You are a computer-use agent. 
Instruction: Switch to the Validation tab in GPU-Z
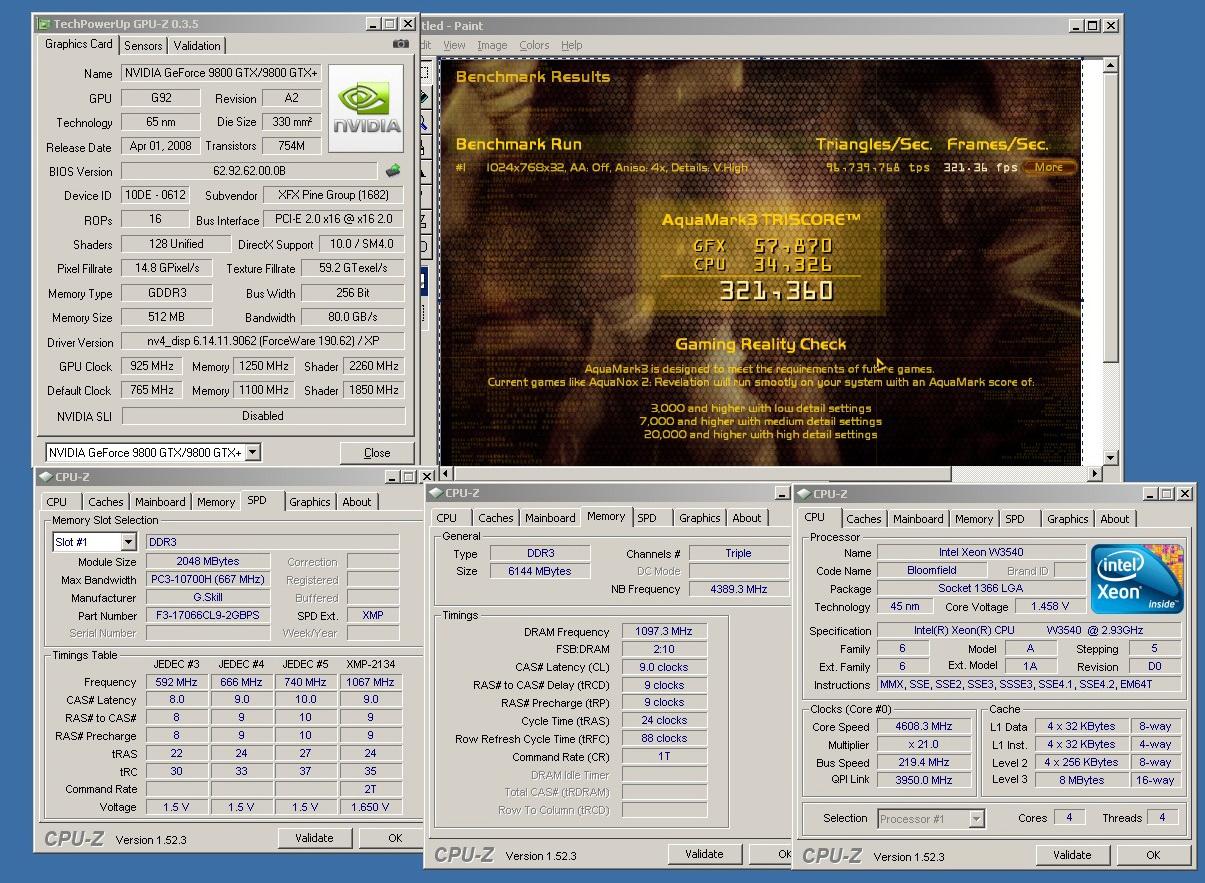coord(197,45)
